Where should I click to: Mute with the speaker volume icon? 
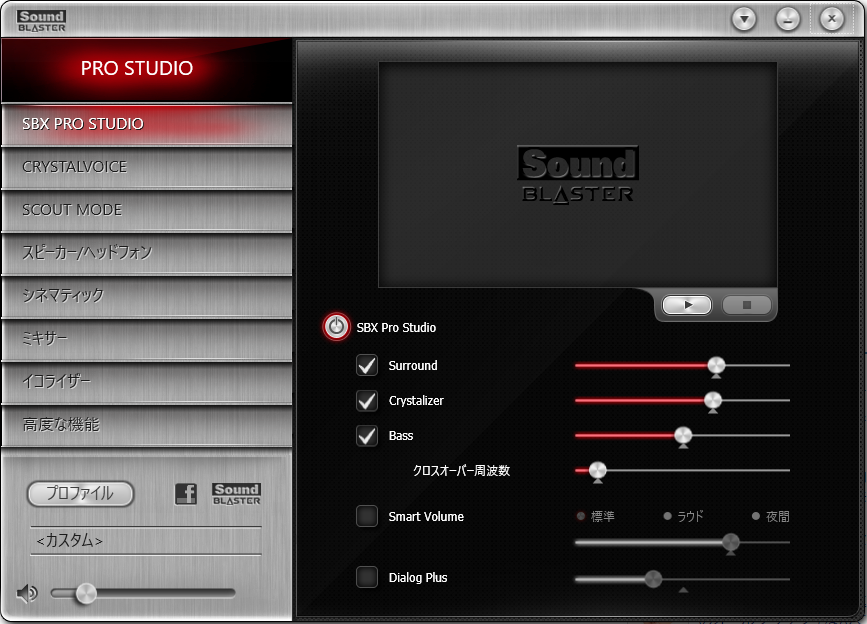pyautogui.click(x=27, y=594)
